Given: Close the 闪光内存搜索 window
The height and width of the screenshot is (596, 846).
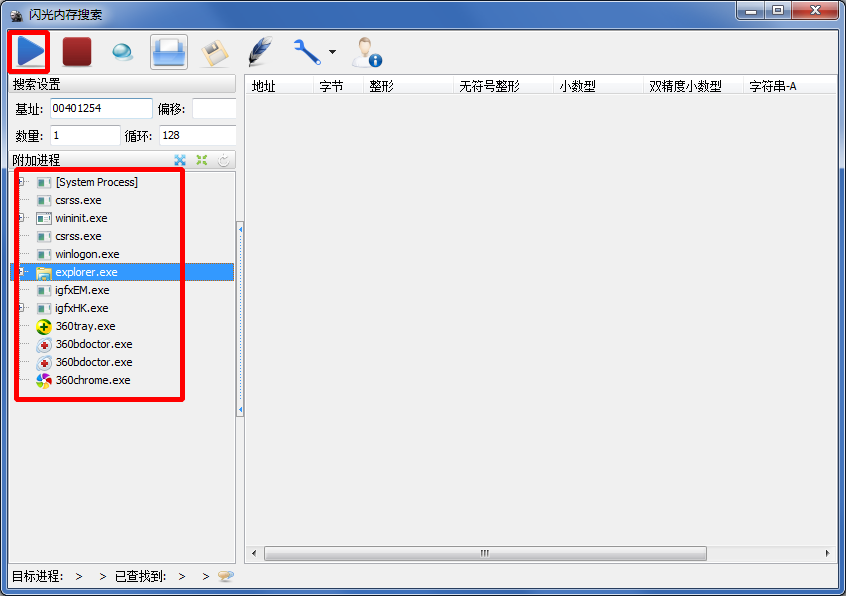Looking at the screenshot, I should 815,11.
